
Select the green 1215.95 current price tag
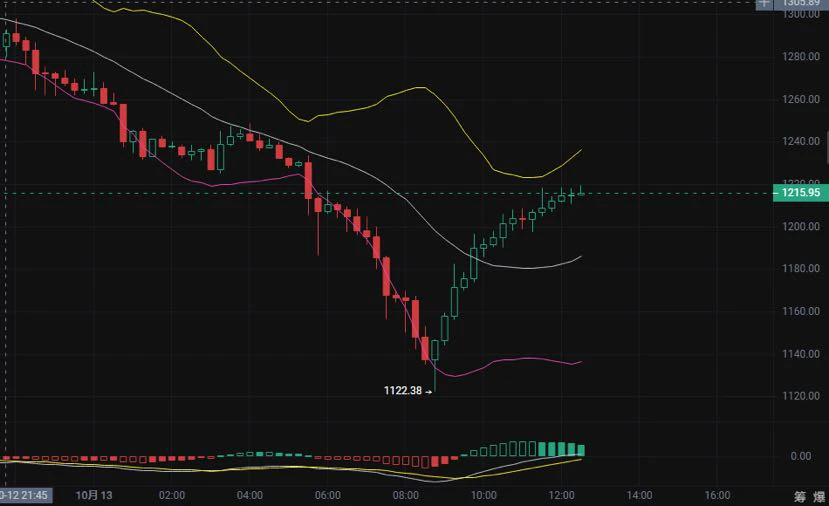(800, 192)
